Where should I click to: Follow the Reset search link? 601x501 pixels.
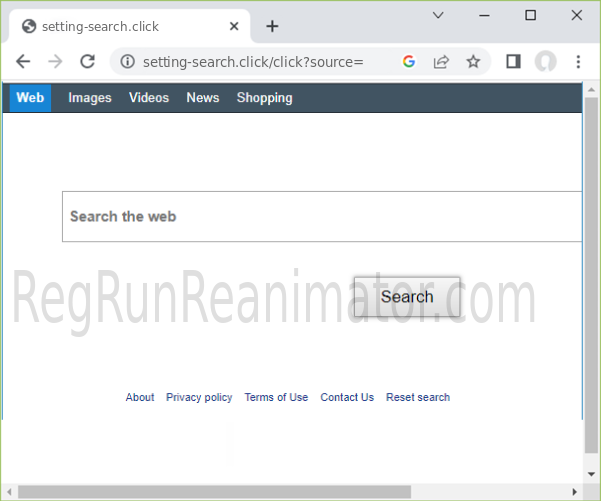pos(418,397)
